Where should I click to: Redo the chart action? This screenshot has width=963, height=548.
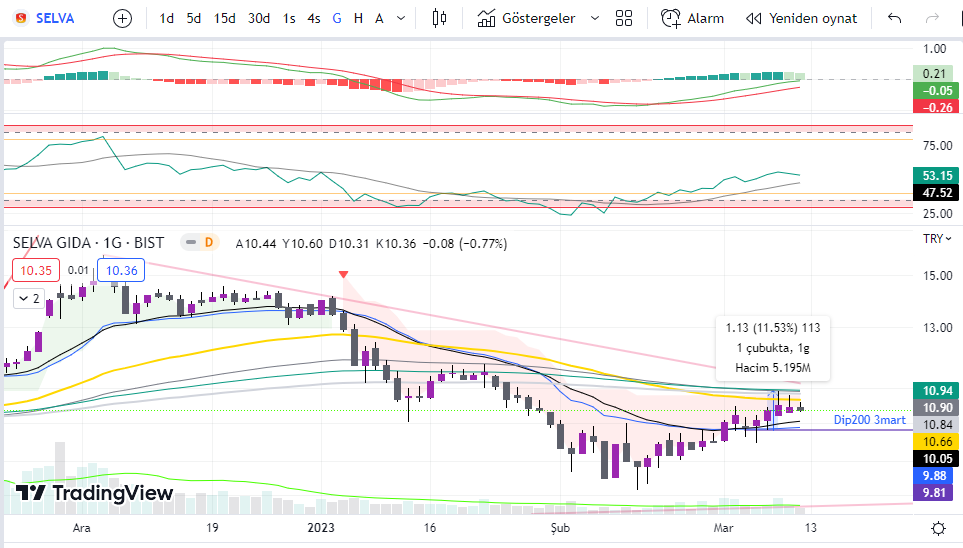(x=932, y=18)
